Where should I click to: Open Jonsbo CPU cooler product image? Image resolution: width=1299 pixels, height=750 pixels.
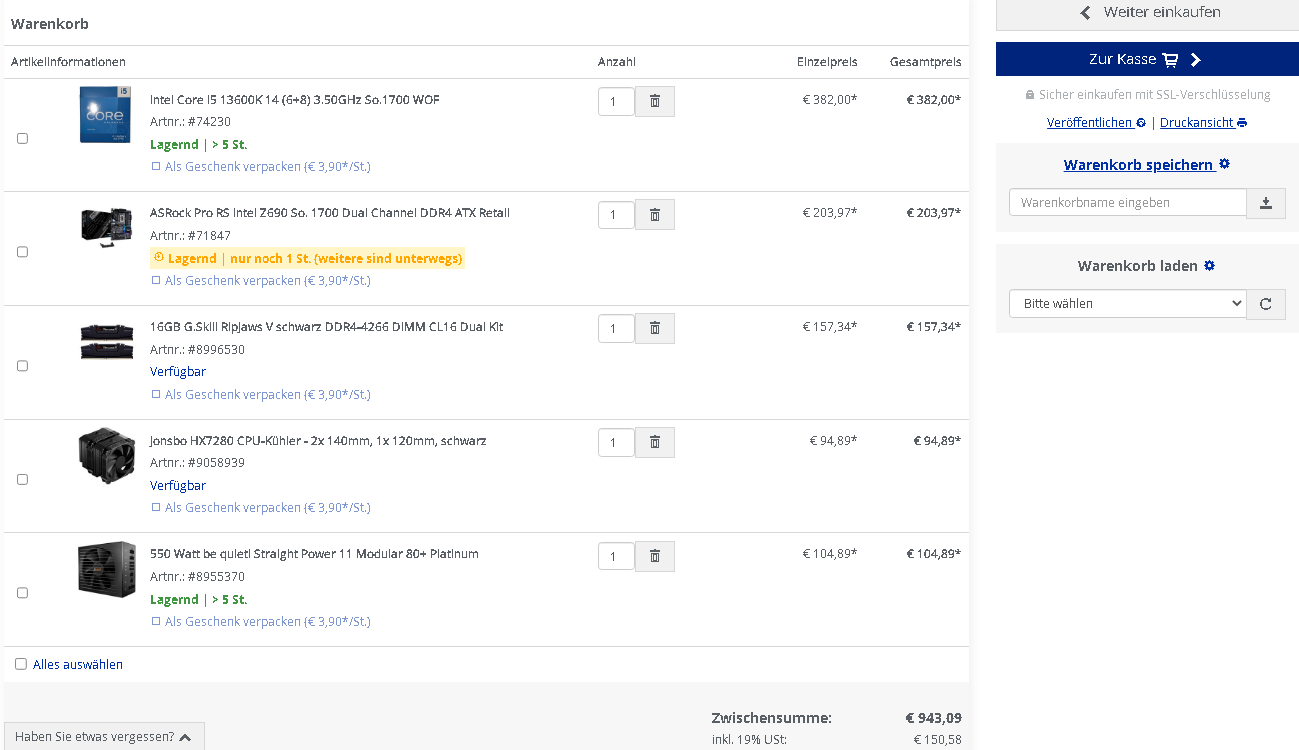pyautogui.click(x=106, y=456)
